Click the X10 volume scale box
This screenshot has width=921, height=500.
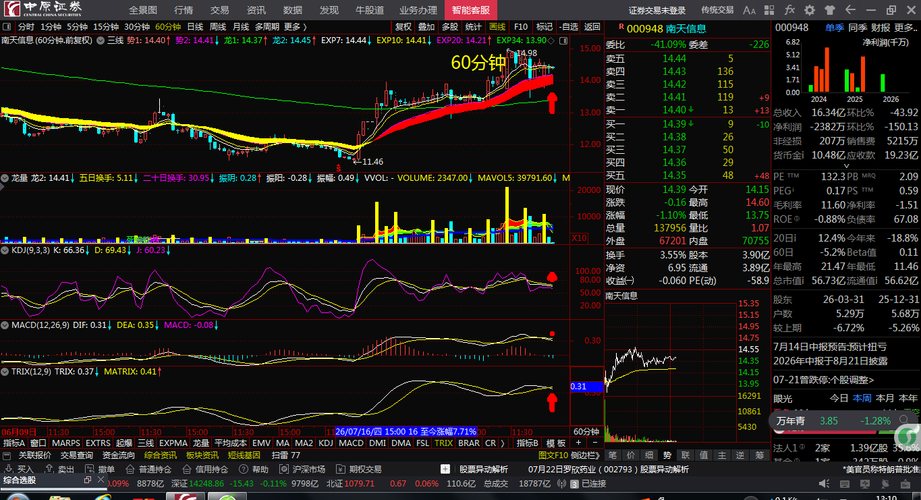click(x=579, y=238)
